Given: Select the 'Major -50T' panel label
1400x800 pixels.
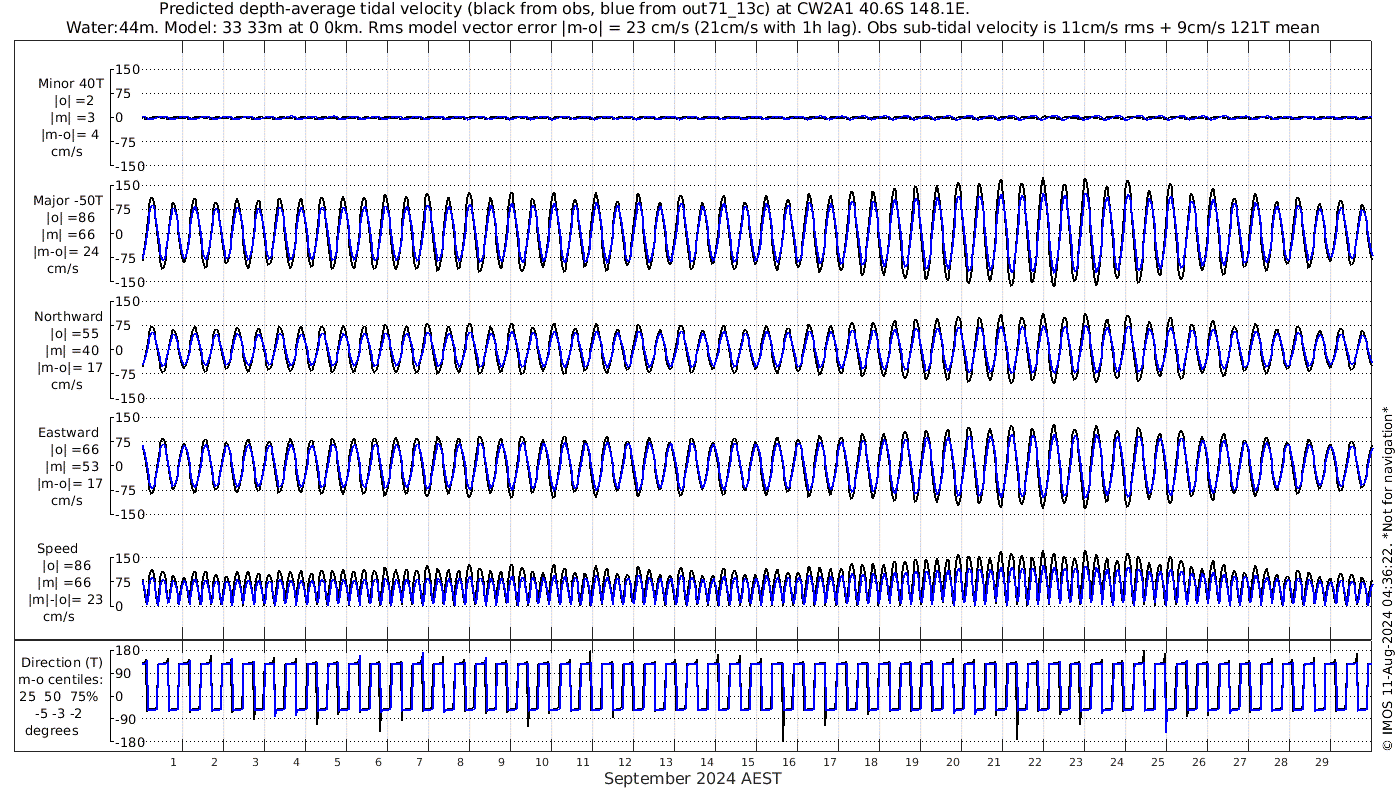Looking at the screenshot, I should (68, 201).
